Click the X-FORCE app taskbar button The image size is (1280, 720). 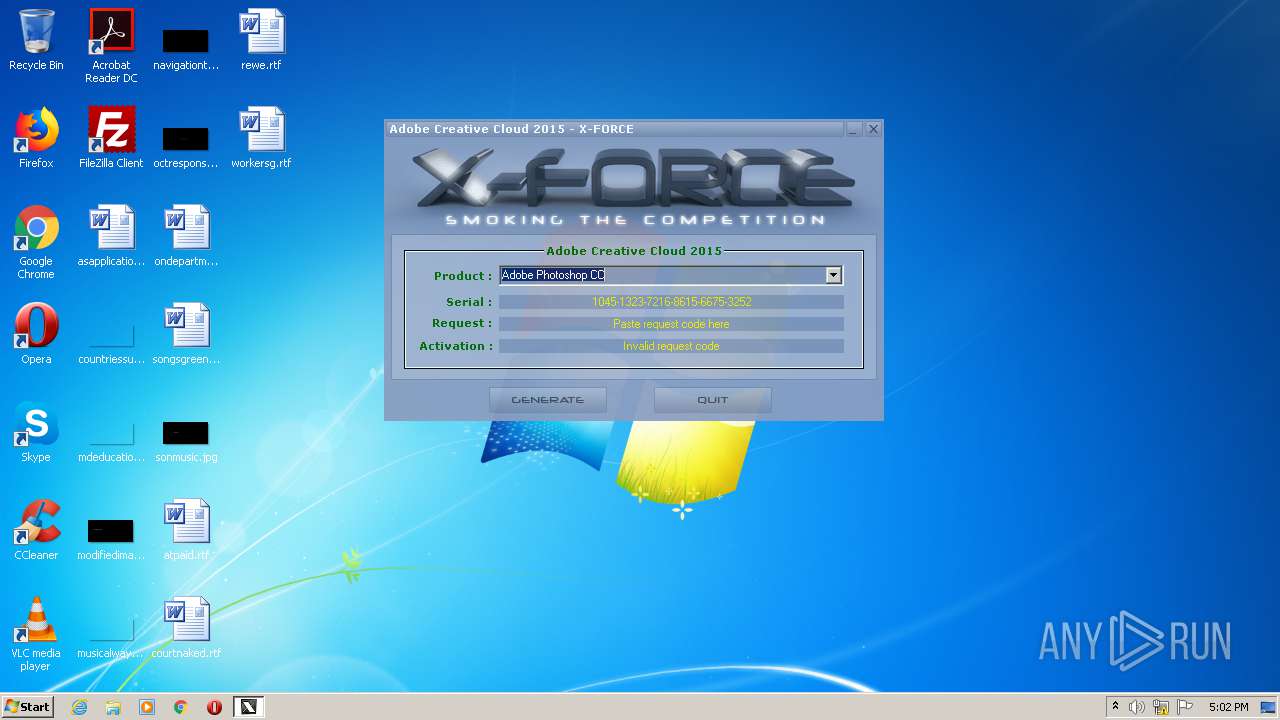point(248,707)
